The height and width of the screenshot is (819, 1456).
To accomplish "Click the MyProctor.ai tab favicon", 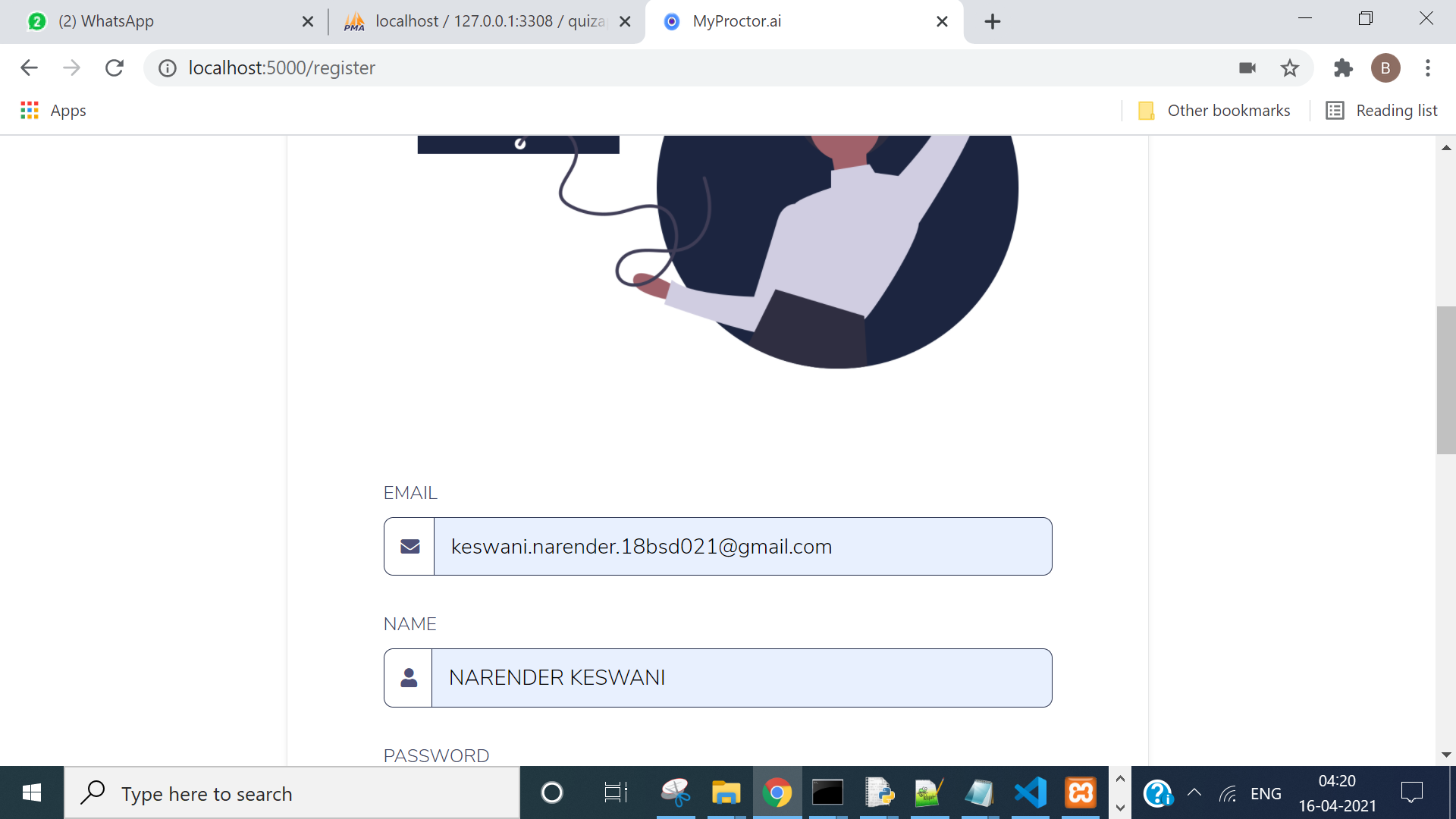I will 670,20.
